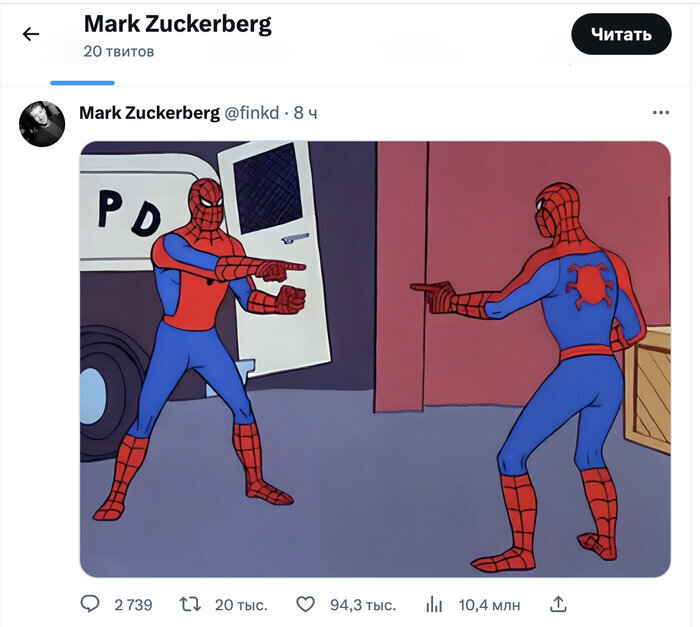Click the like count "94,3 тыс."
Screen dimensions: 700x627
click(362, 605)
